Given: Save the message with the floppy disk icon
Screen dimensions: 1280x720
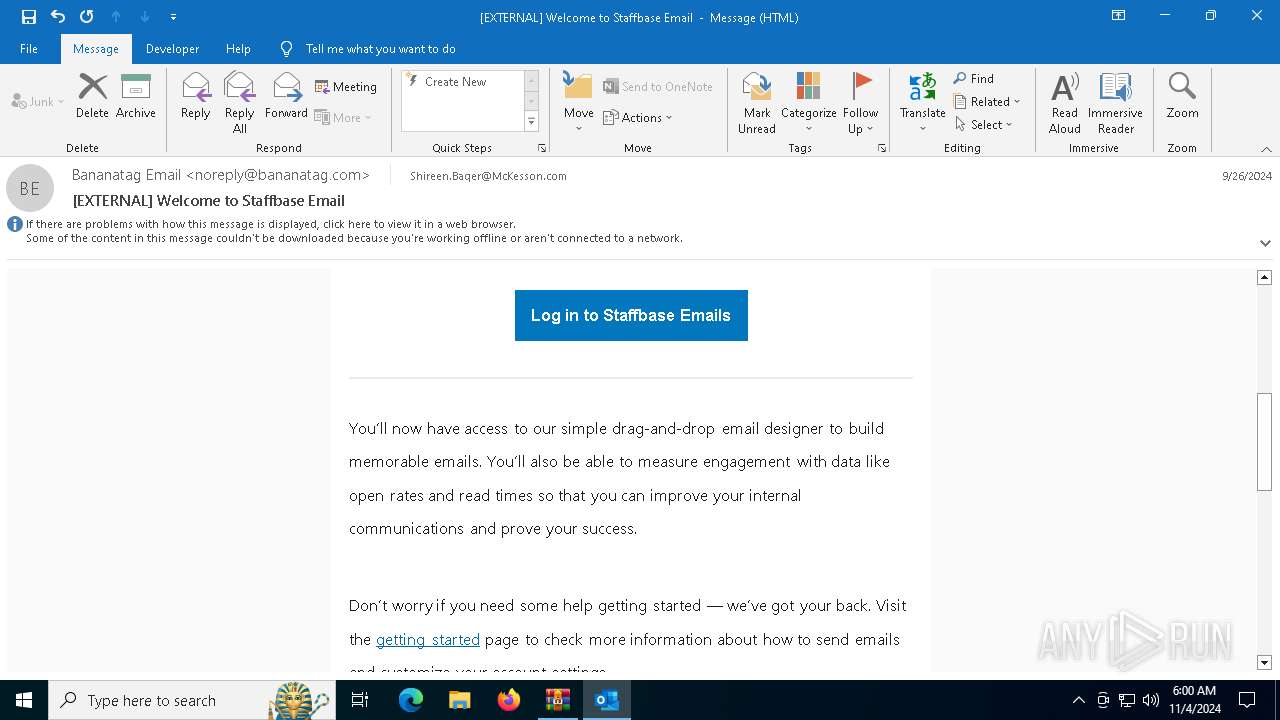Looking at the screenshot, I should pos(29,17).
